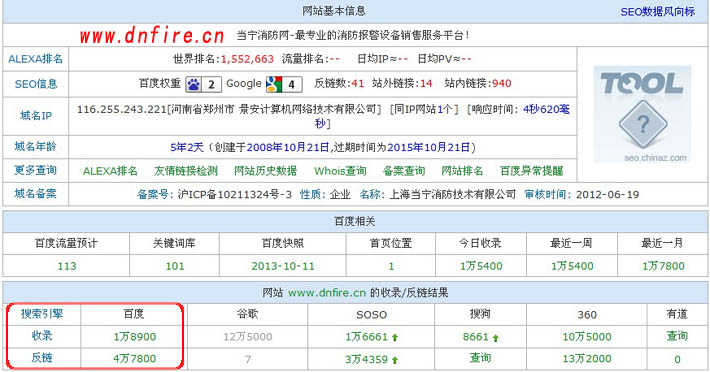This screenshot has width=710, height=372.
Task: Click the 域名年龄 row label
Action: click(36, 147)
